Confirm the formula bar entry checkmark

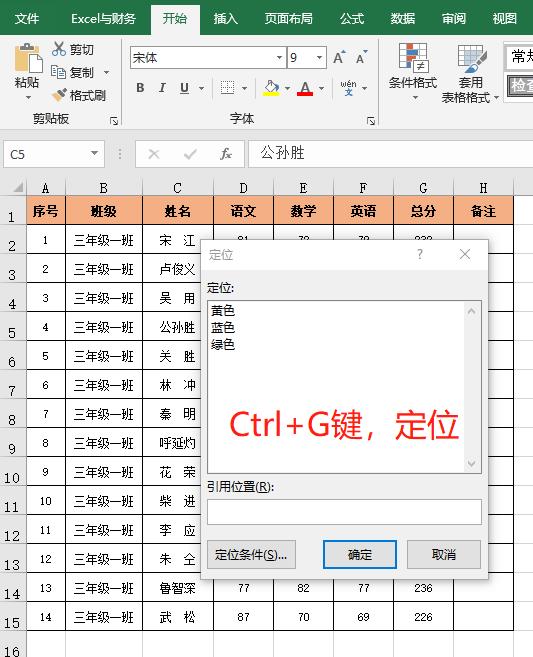[190, 154]
